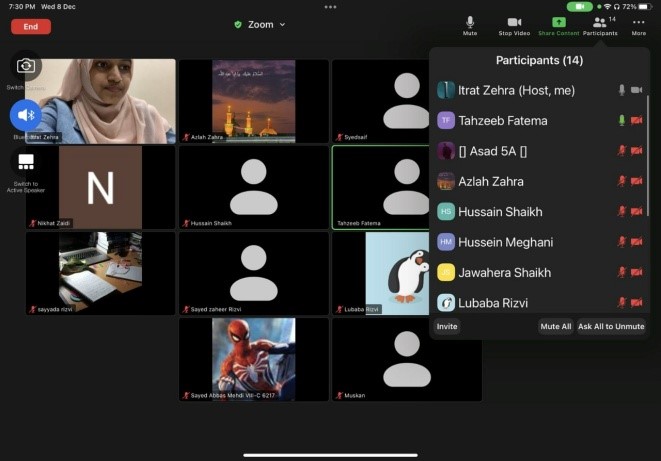The width and height of the screenshot is (661, 461).
Task: Open the More options menu
Action: tap(638, 22)
